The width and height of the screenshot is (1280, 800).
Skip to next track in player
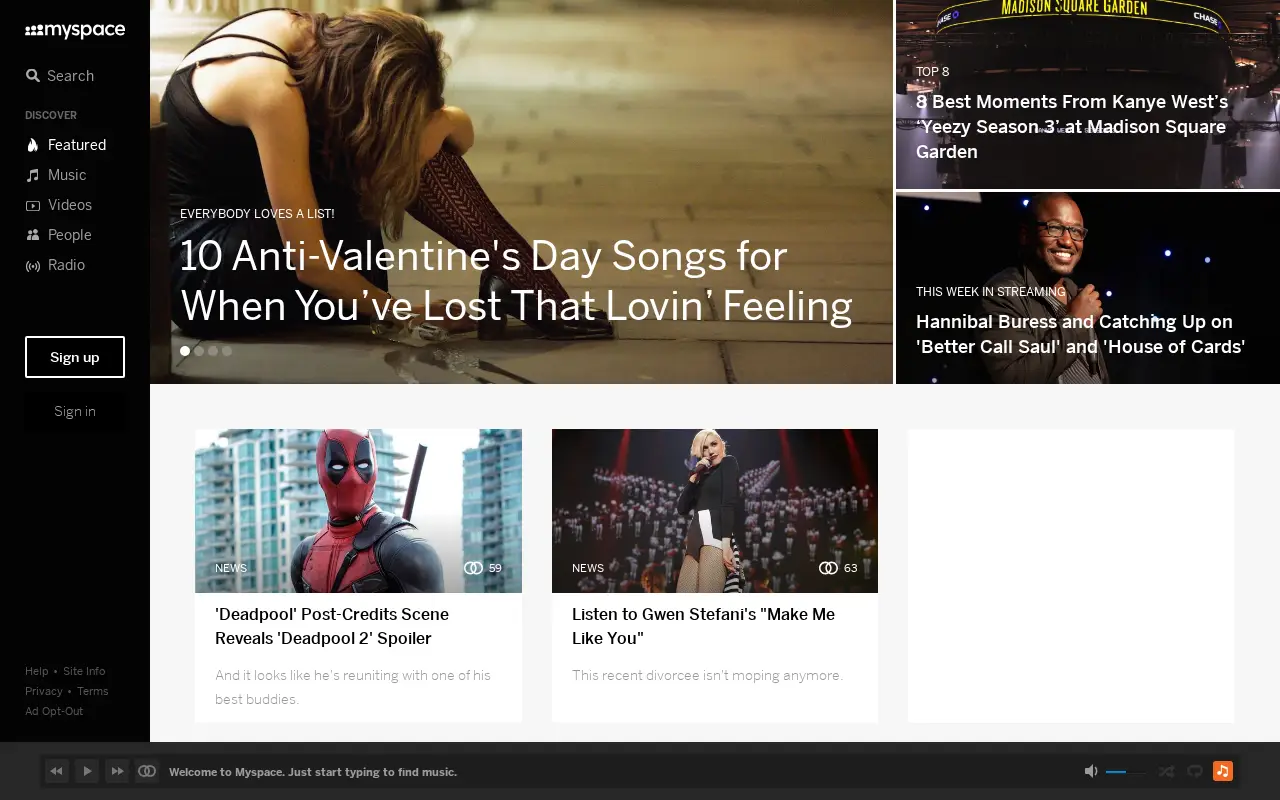tap(117, 771)
